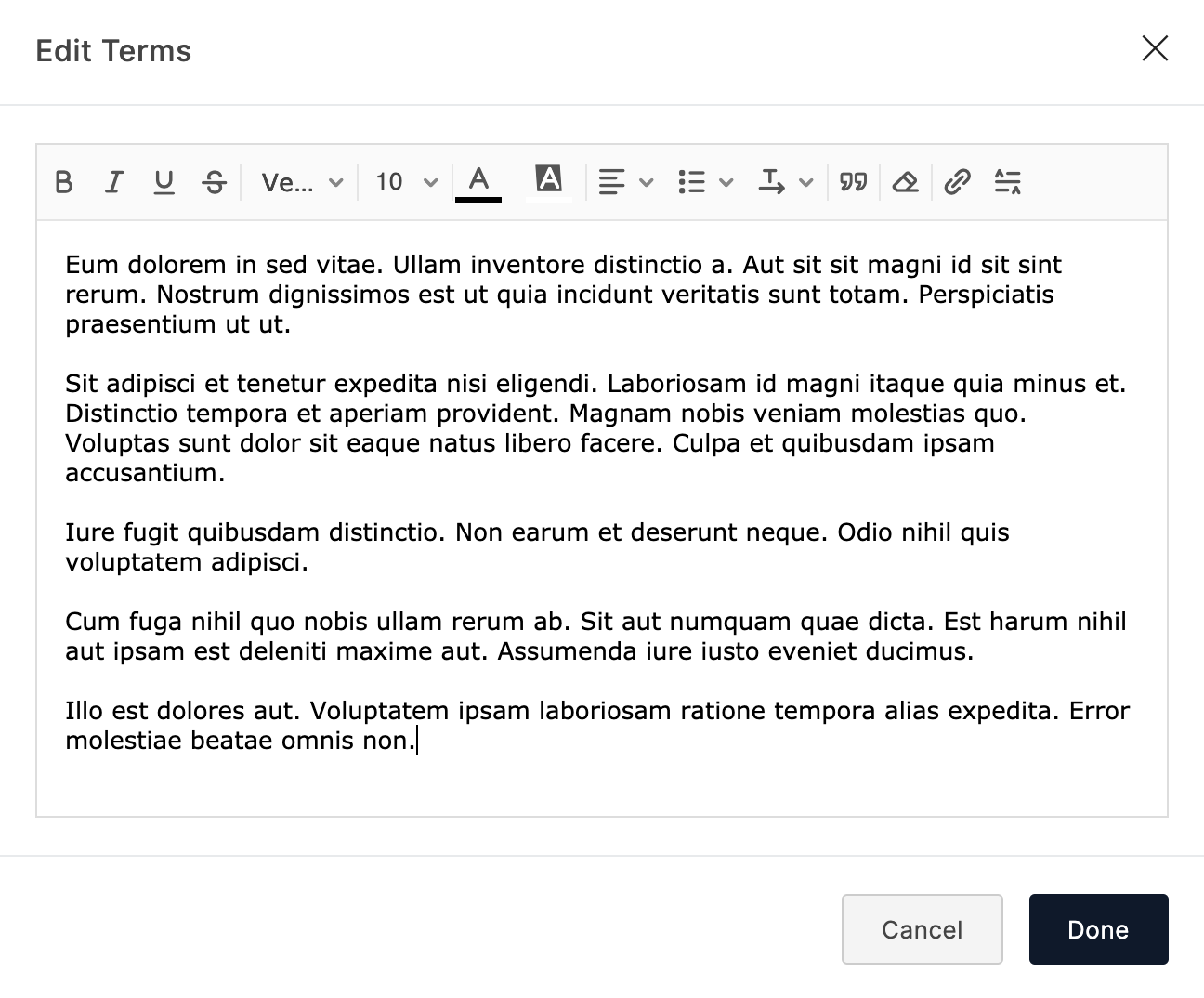Click the paragraph starting 'Eum dolorem in sed vitae'
This screenshot has width=1204, height=998.
pyautogui.click(x=563, y=295)
